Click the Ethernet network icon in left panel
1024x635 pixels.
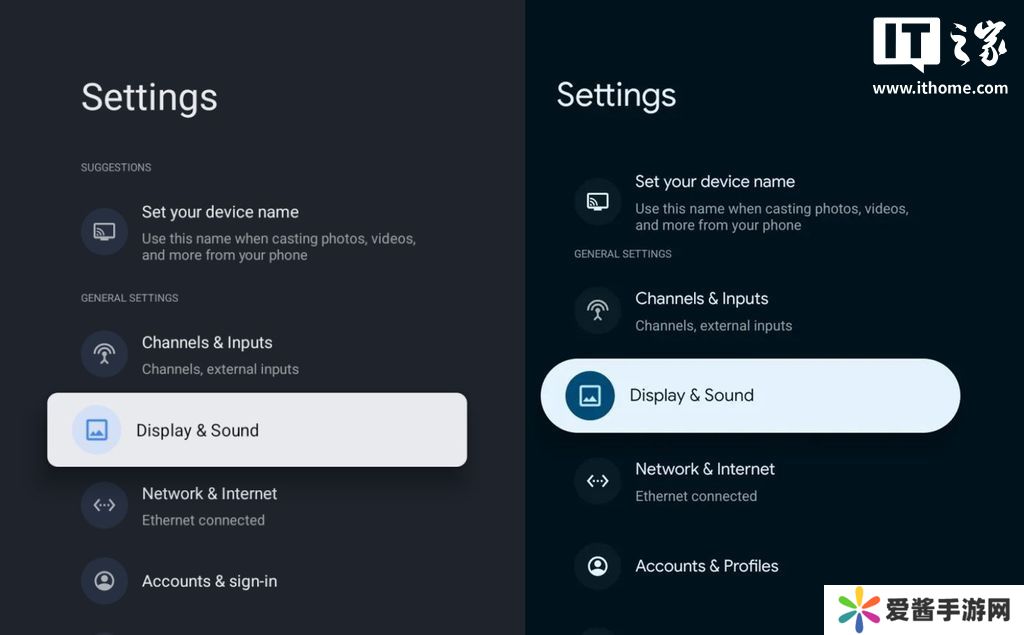(x=104, y=506)
